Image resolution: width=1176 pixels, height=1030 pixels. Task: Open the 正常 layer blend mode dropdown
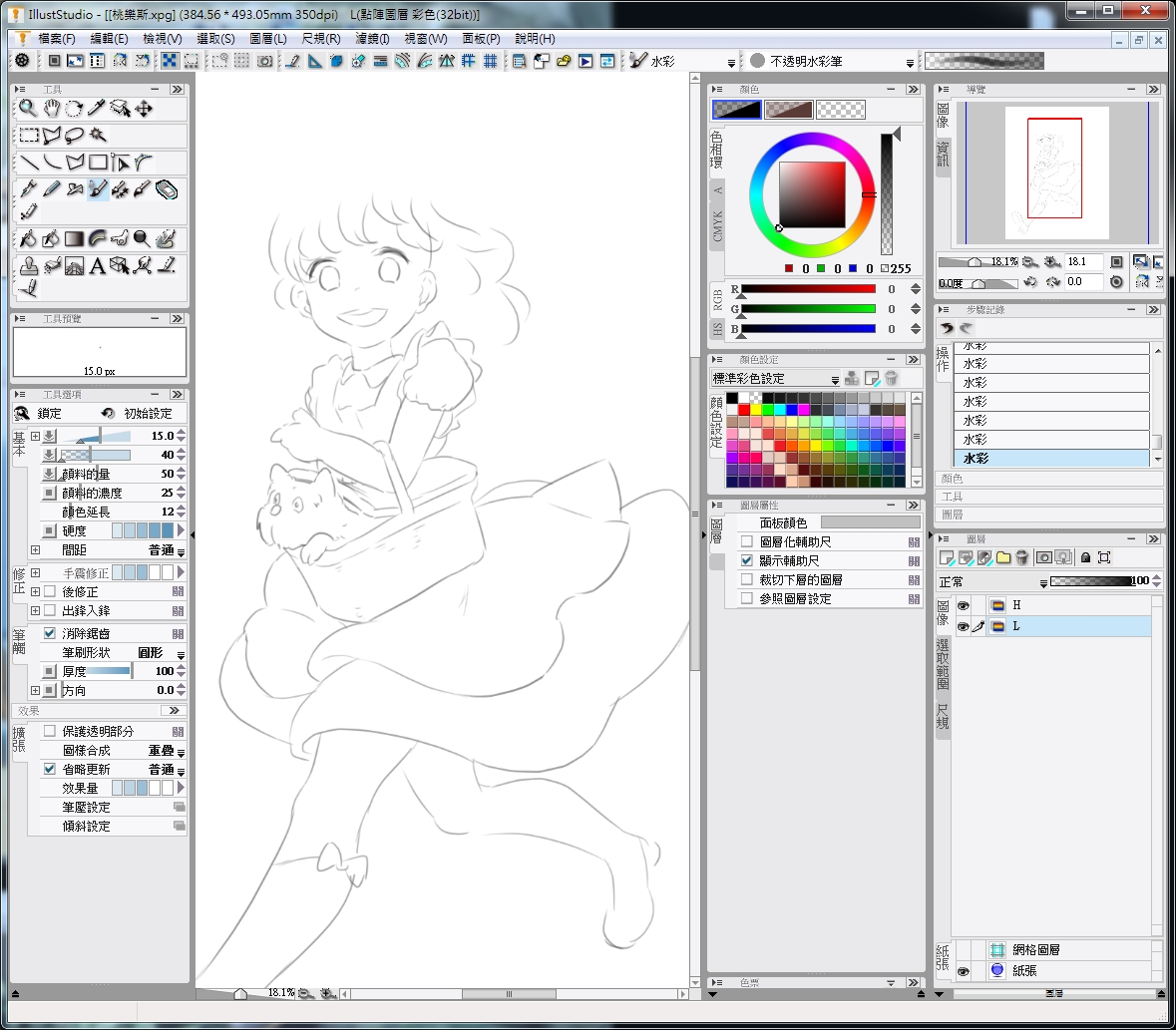(x=1043, y=582)
